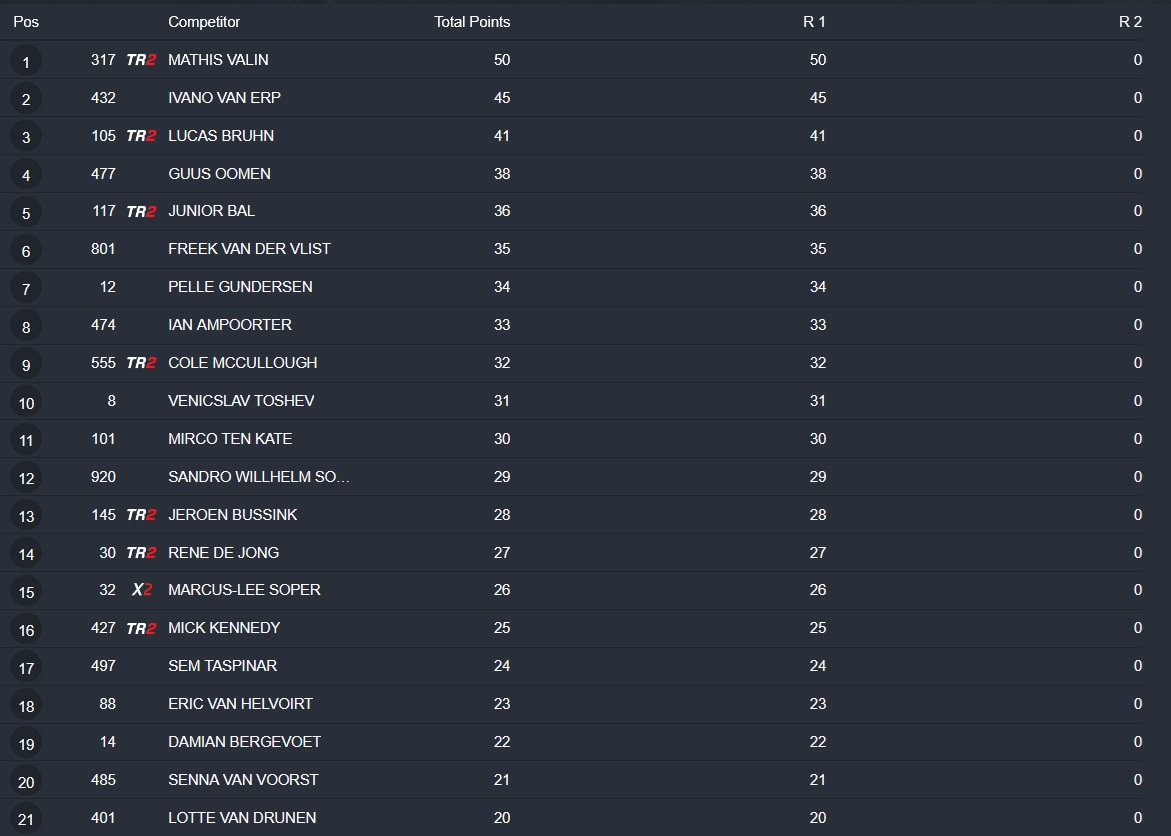This screenshot has width=1171, height=836.
Task: Click the TR2 icon beside Mick Kennedy
Action: [x=141, y=628]
